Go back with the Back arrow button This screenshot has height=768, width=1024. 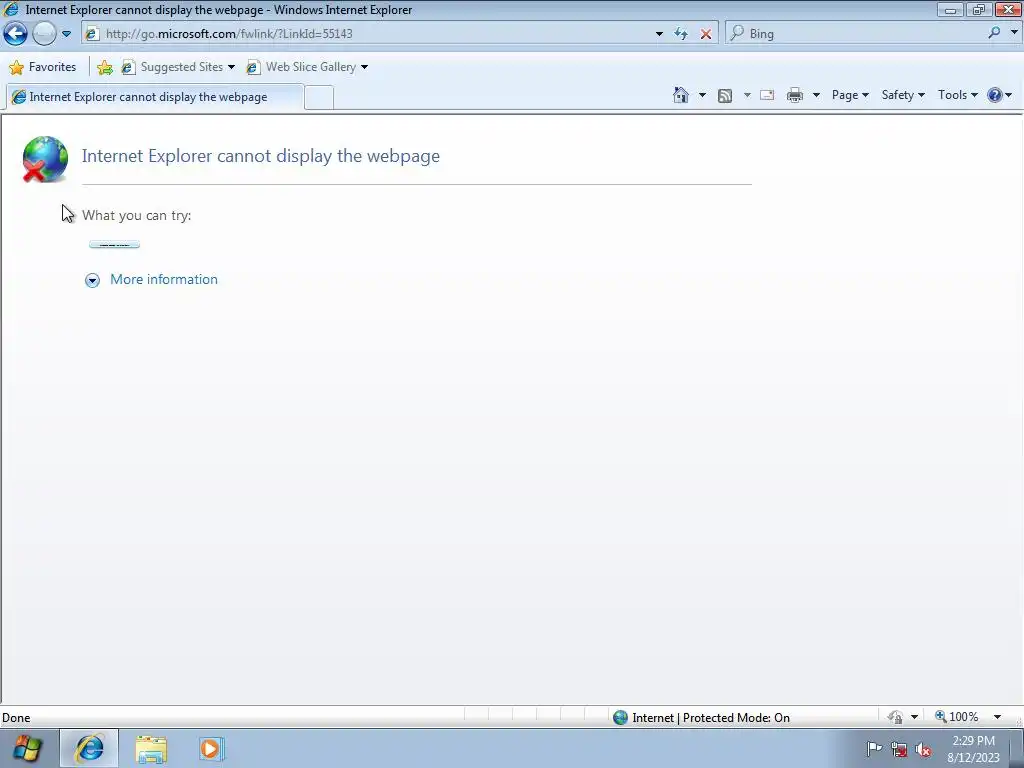pyautogui.click(x=15, y=33)
